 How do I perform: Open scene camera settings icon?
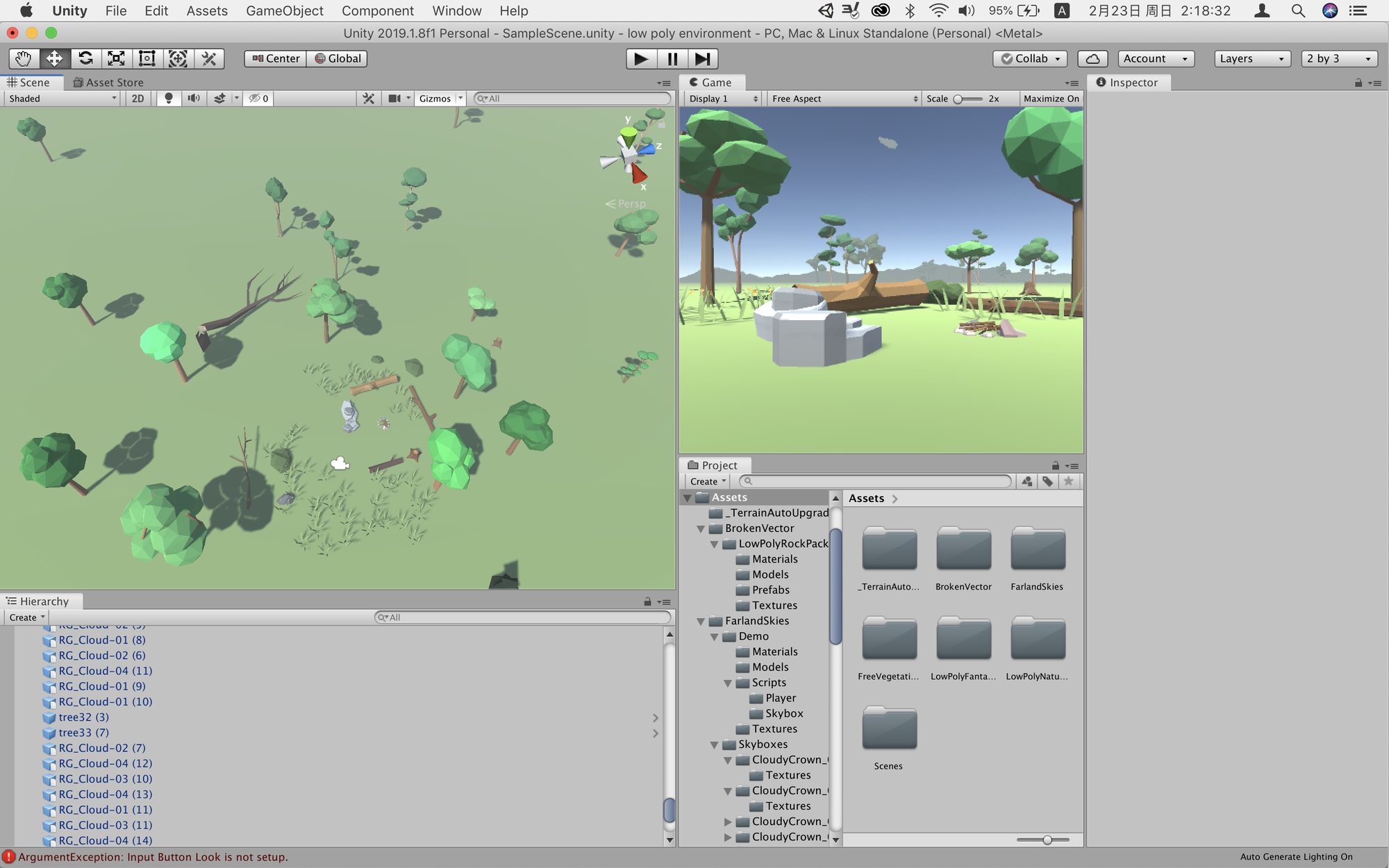394,99
